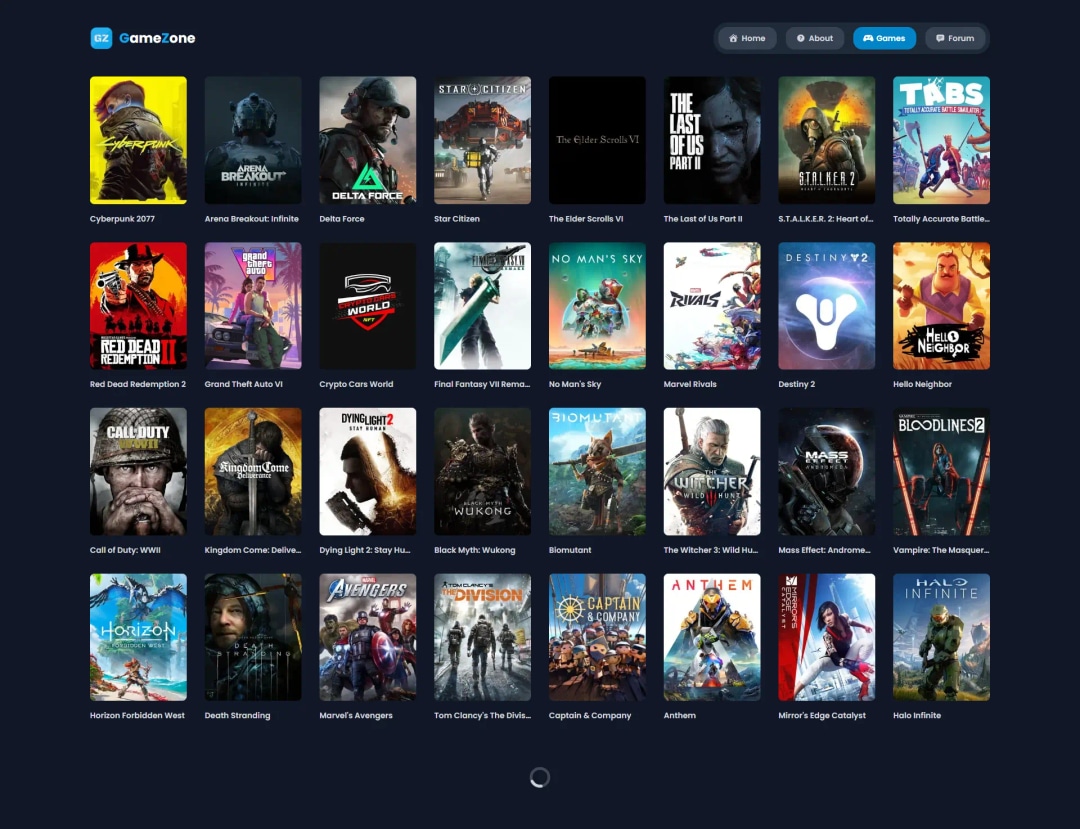Open the Marvel's Avengers cover
Image resolution: width=1080 pixels, height=829 pixels.
coord(368,638)
